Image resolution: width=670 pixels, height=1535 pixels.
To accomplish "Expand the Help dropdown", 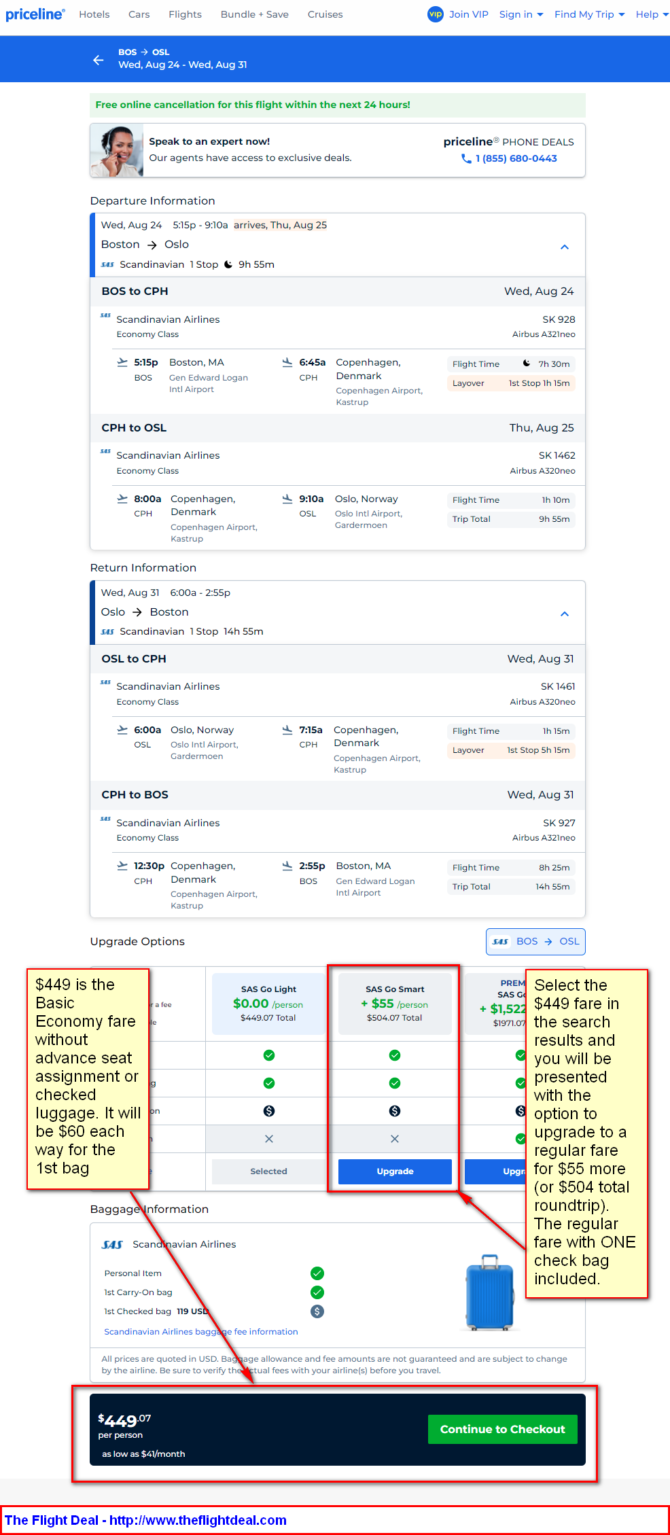I will 651,15.
